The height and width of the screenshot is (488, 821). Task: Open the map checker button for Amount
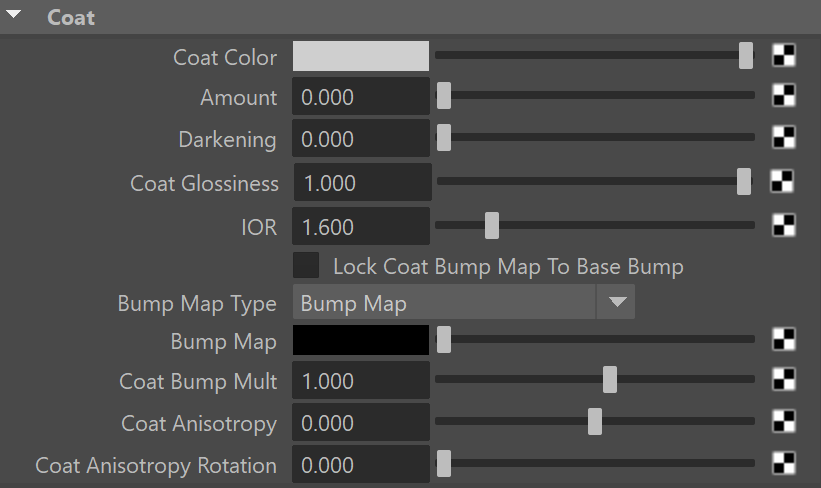784,96
